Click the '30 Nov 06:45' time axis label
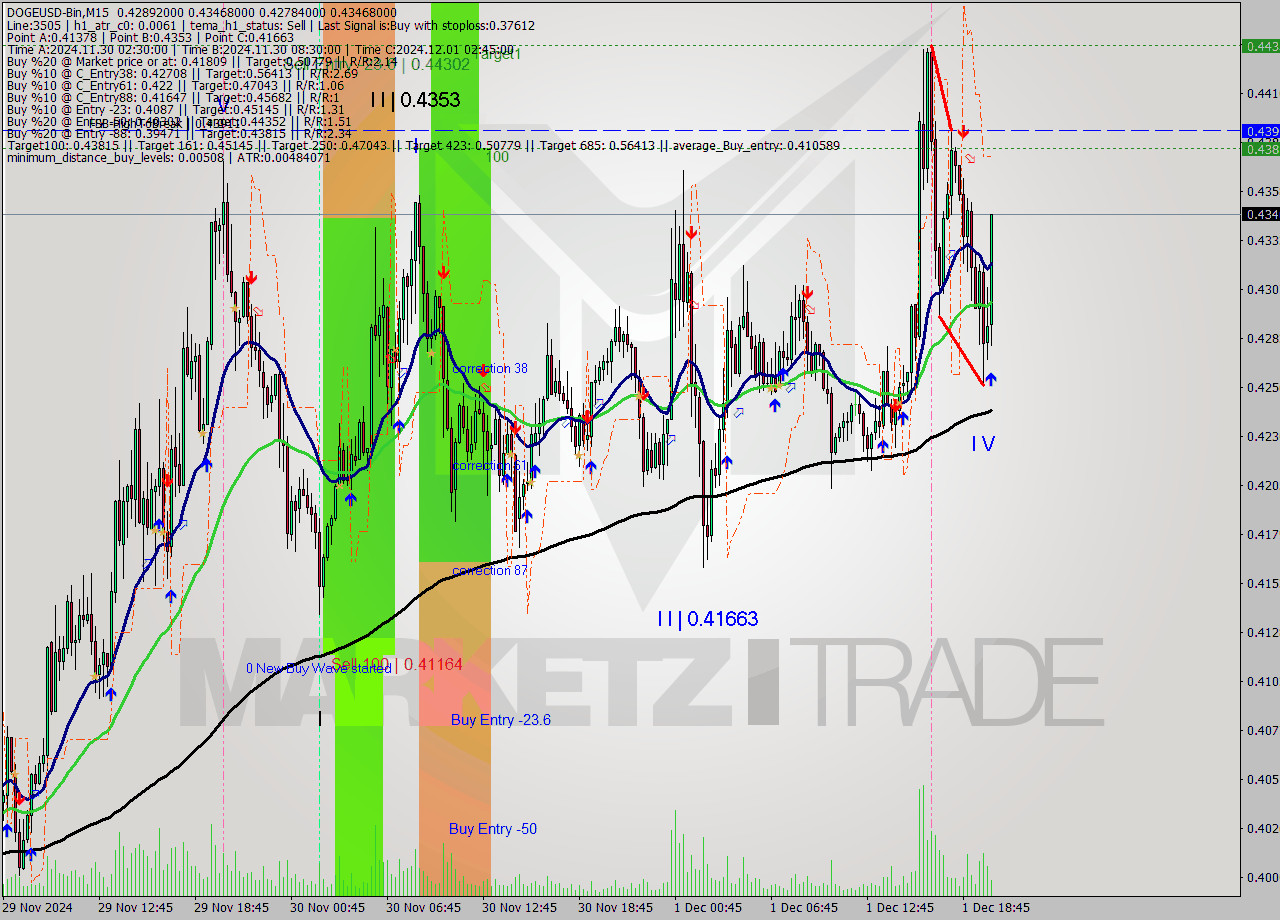Viewport: 1280px width, 920px height. (423, 908)
